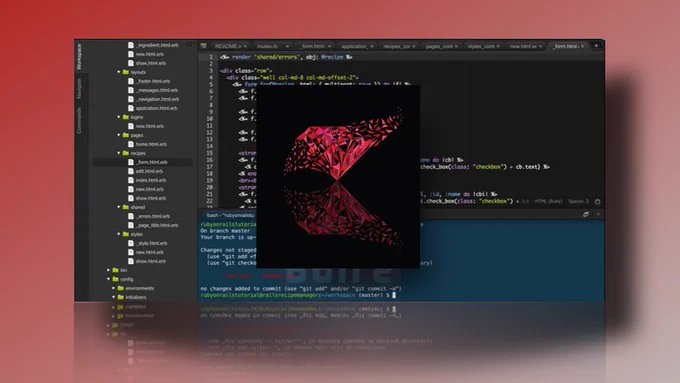Open editor settings gear in status bar
The width and height of the screenshot is (680, 383).
[x=598, y=201]
